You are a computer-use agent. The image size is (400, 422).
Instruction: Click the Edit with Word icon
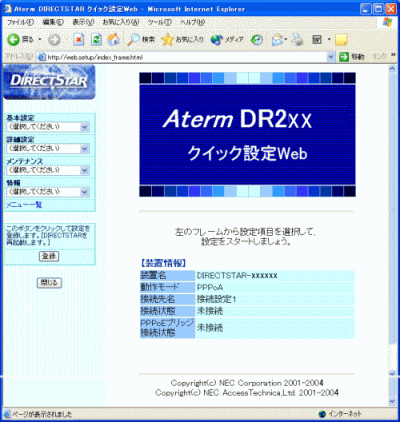[x=317, y=40]
